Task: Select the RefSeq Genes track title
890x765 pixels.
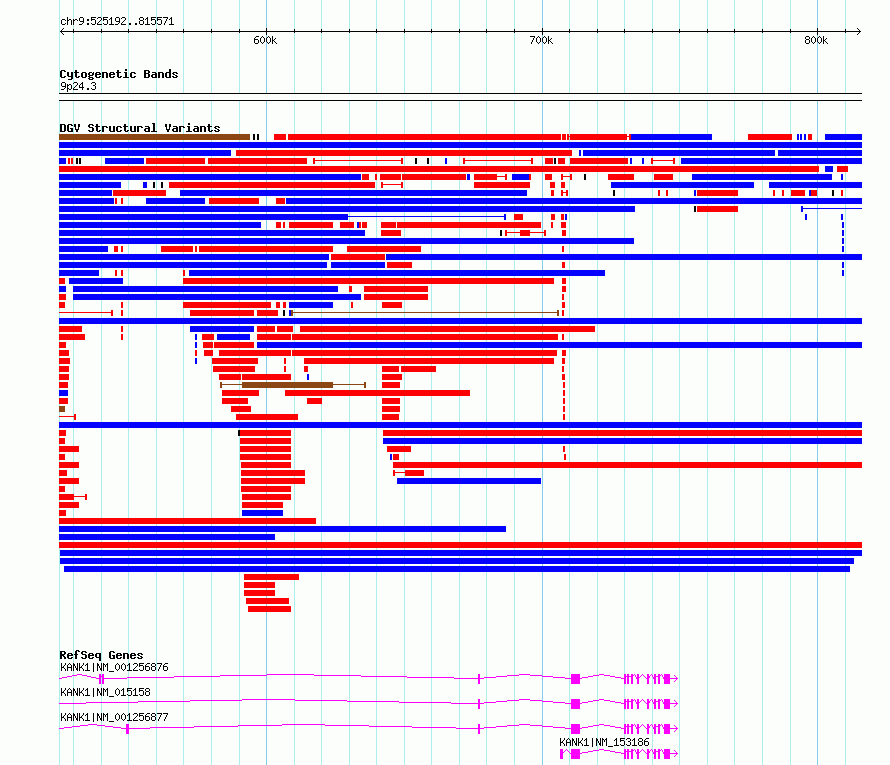Action: tap(101, 655)
